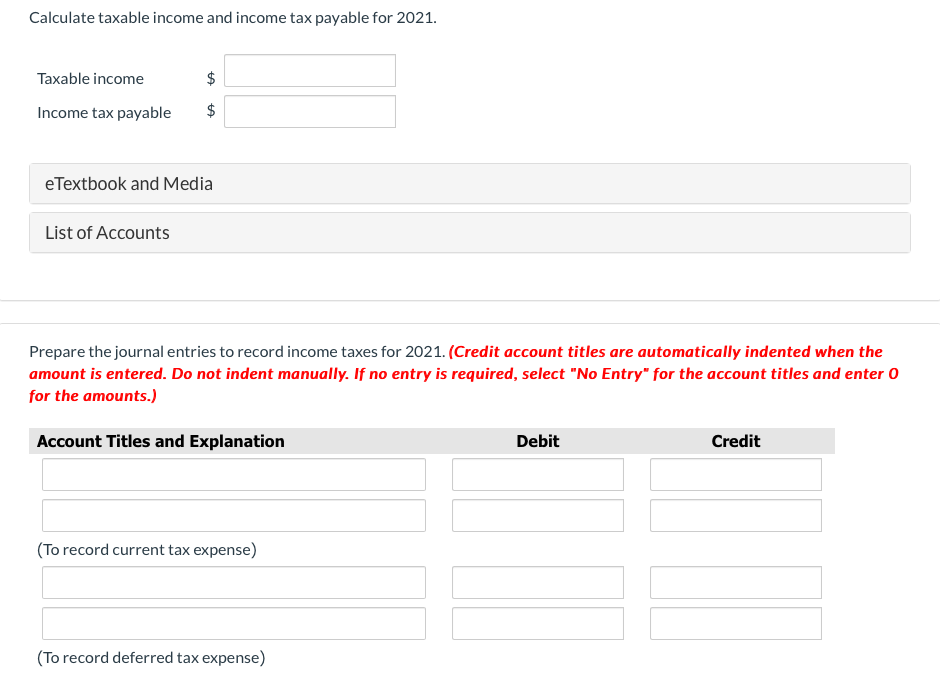The image size is (940, 695).
Task: Click second debit field for deferred tax expense
Action: 538,623
